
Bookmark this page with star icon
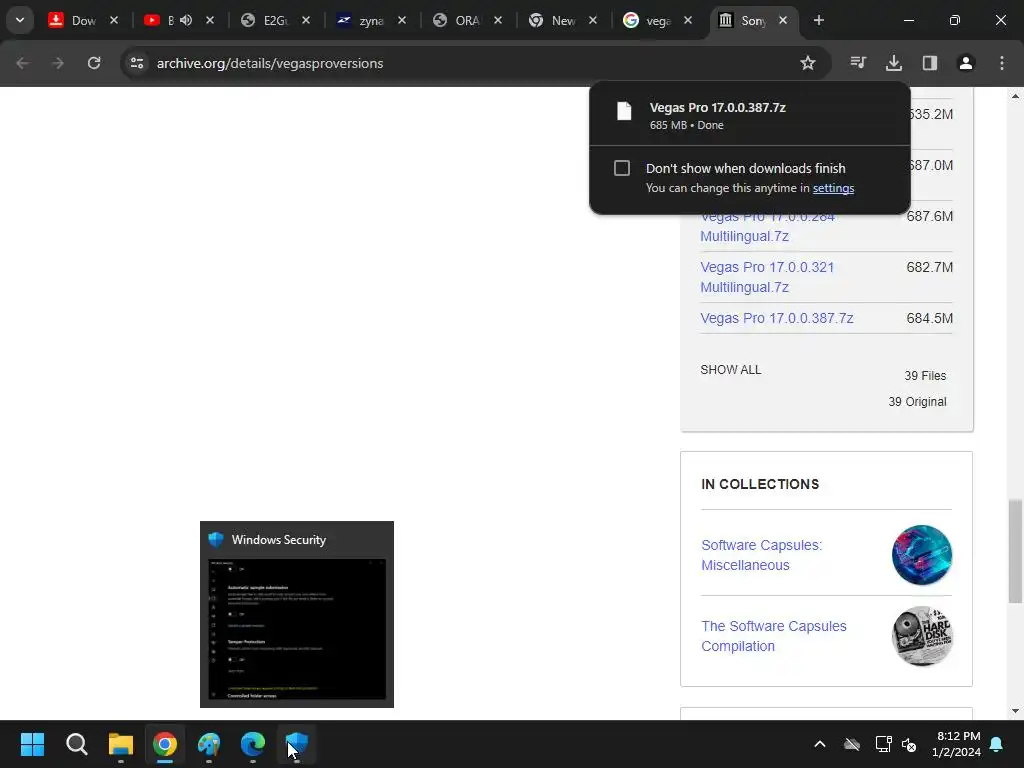coord(808,63)
